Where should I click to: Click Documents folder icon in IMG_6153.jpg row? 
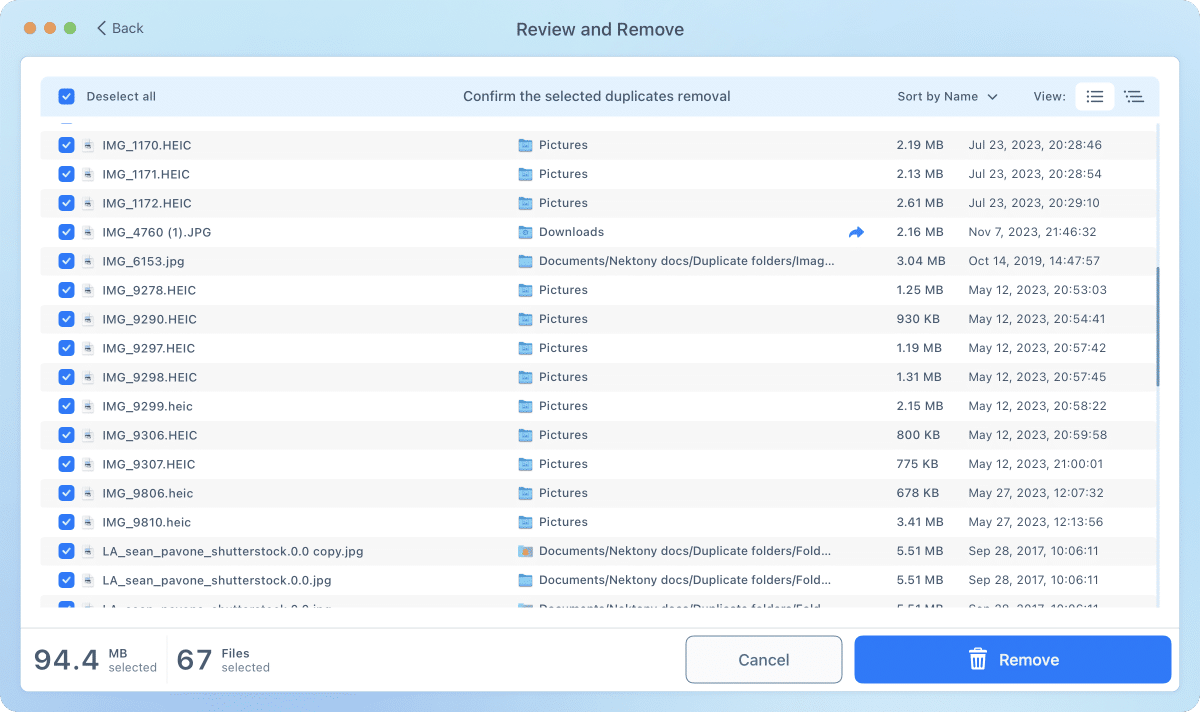point(526,261)
